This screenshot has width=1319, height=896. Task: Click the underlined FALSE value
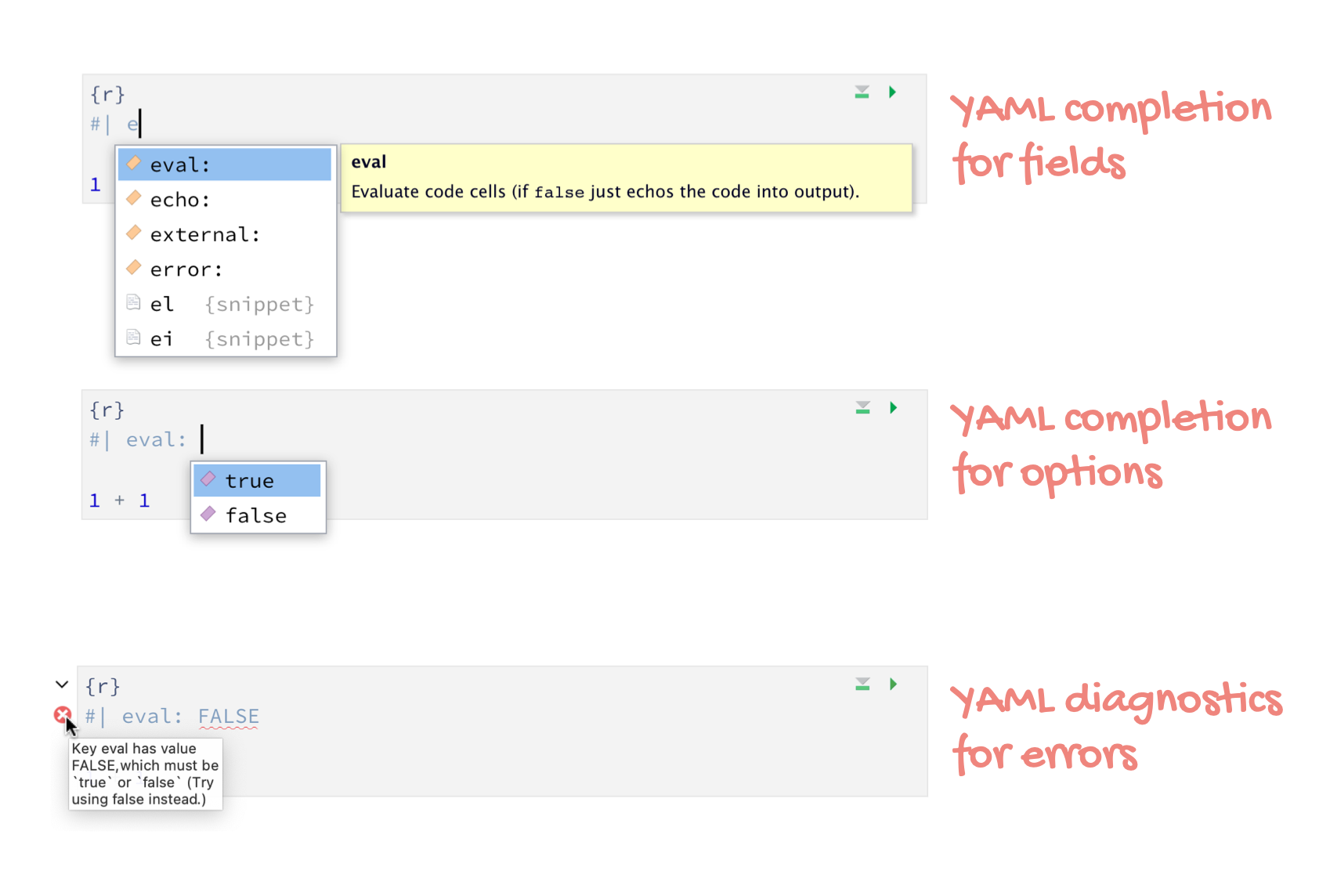pos(228,716)
